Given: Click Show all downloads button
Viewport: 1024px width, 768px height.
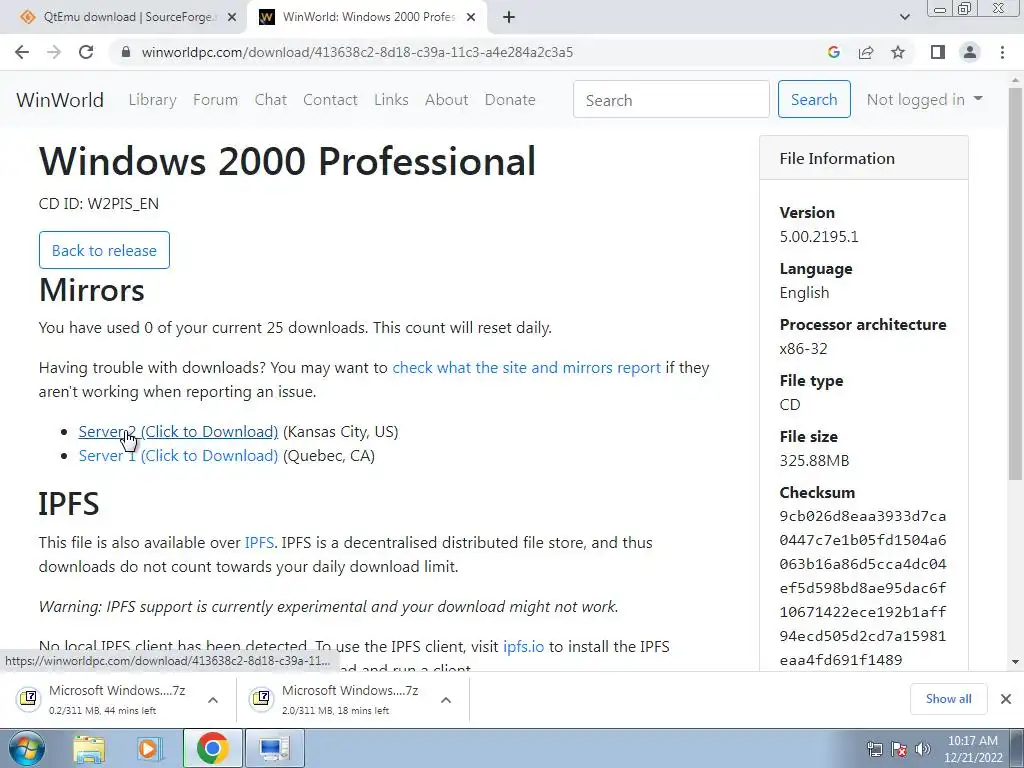Looking at the screenshot, I should [948, 699].
